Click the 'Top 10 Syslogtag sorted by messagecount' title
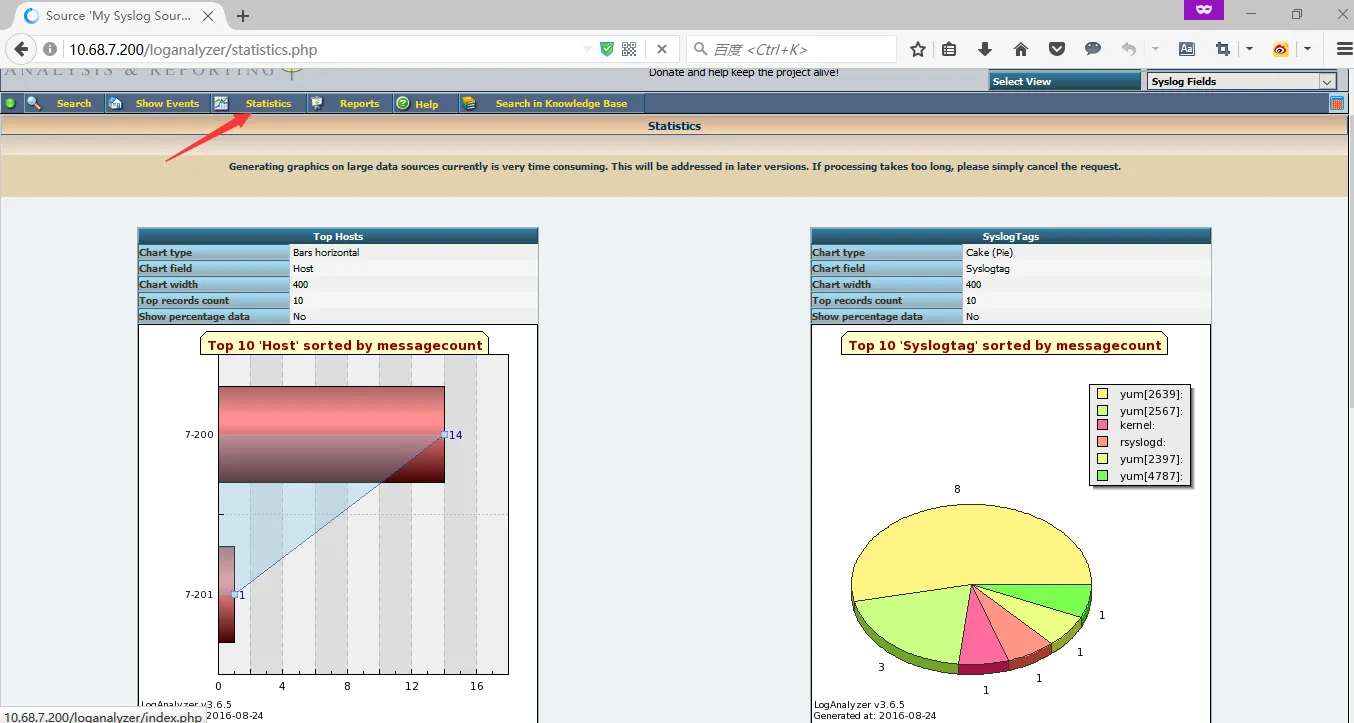Screen dimensions: 1354x723 click(1004, 345)
